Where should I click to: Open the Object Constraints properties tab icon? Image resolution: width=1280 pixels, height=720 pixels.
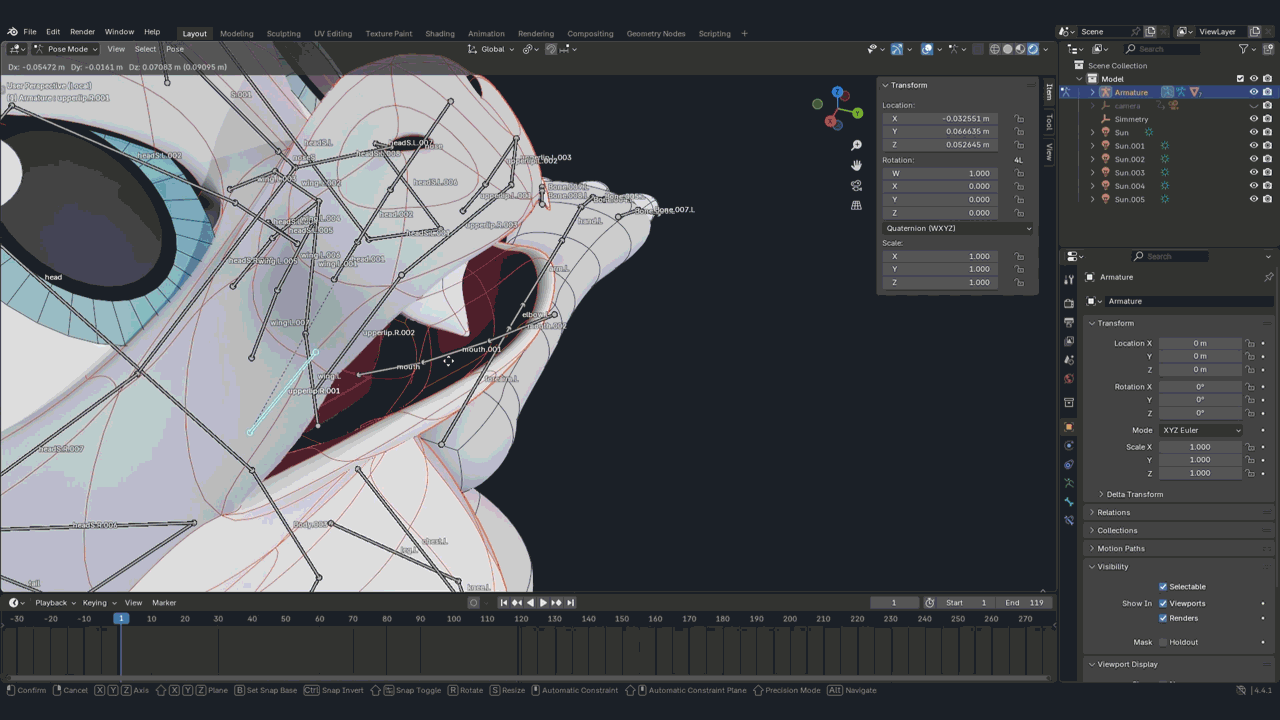coord(1069,465)
